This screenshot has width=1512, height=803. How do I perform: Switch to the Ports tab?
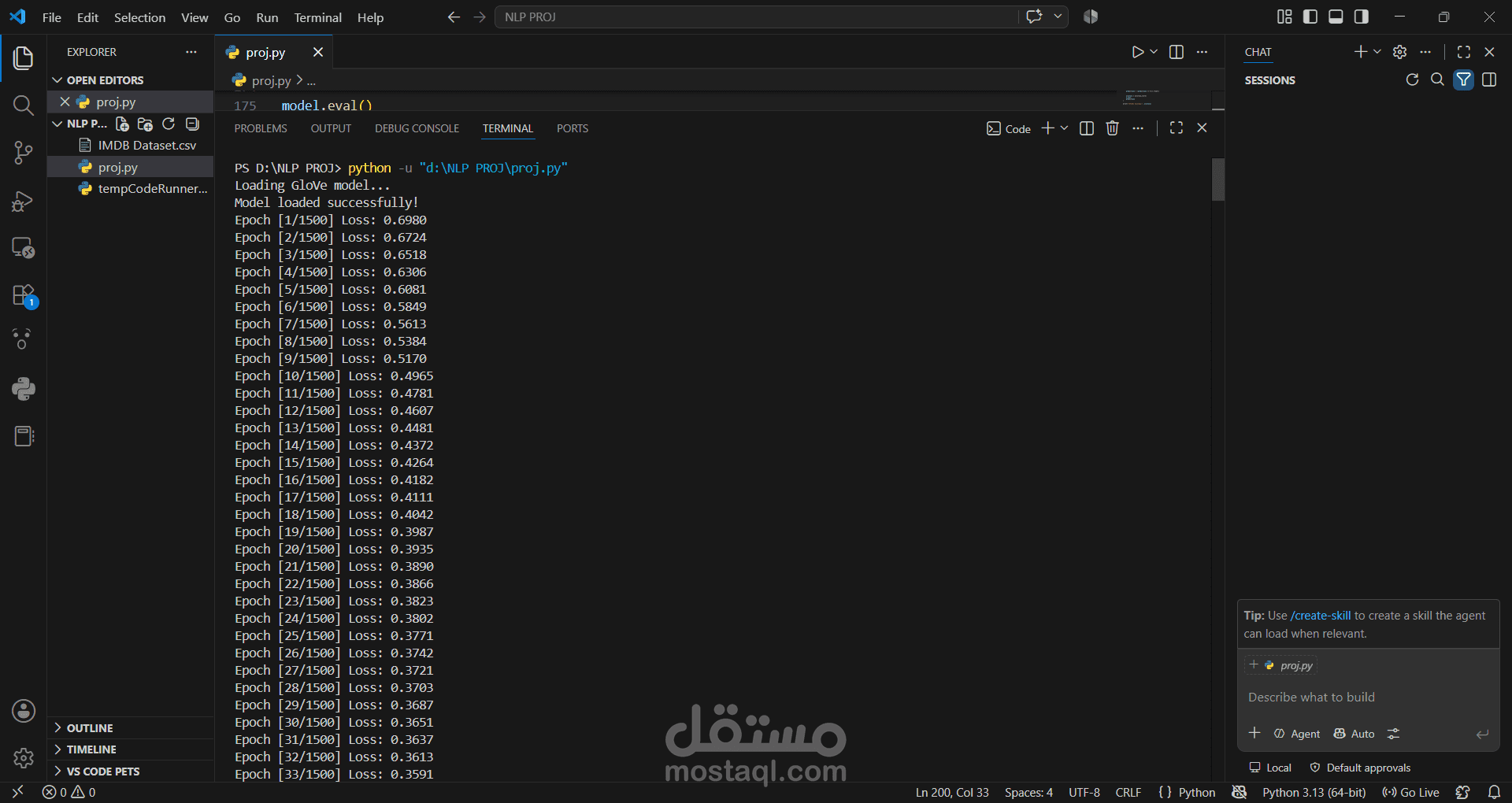[573, 128]
